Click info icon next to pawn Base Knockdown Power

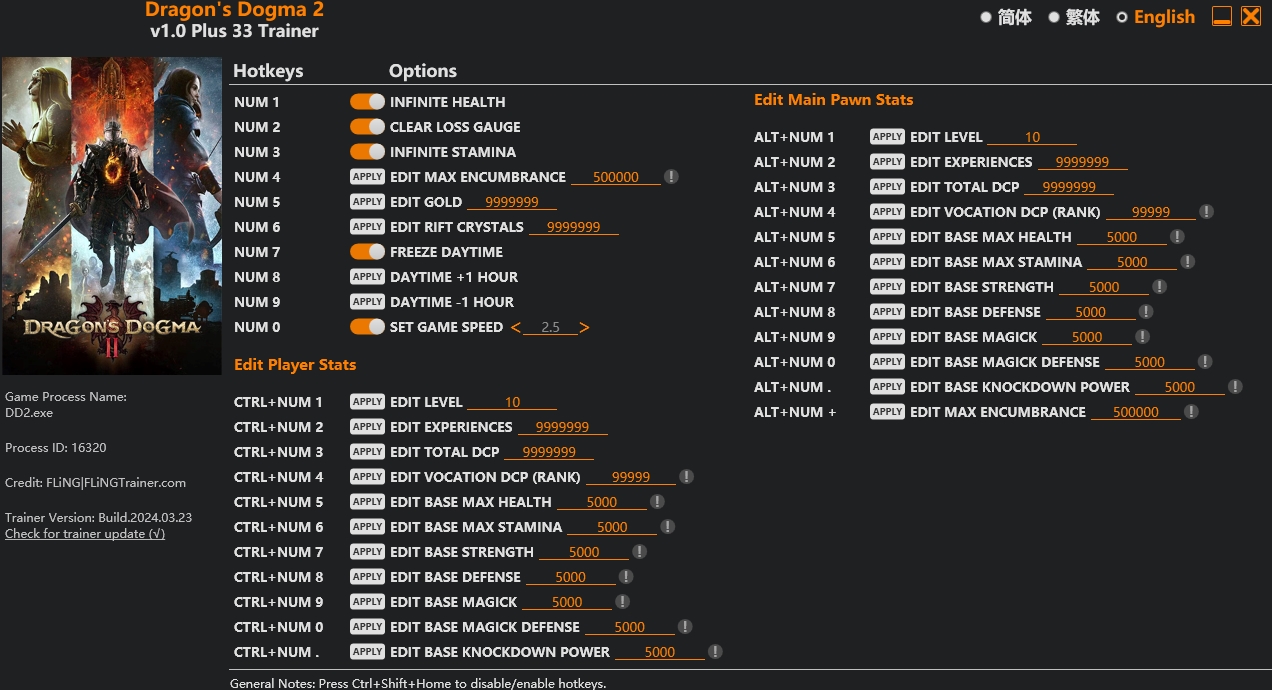pos(1235,387)
